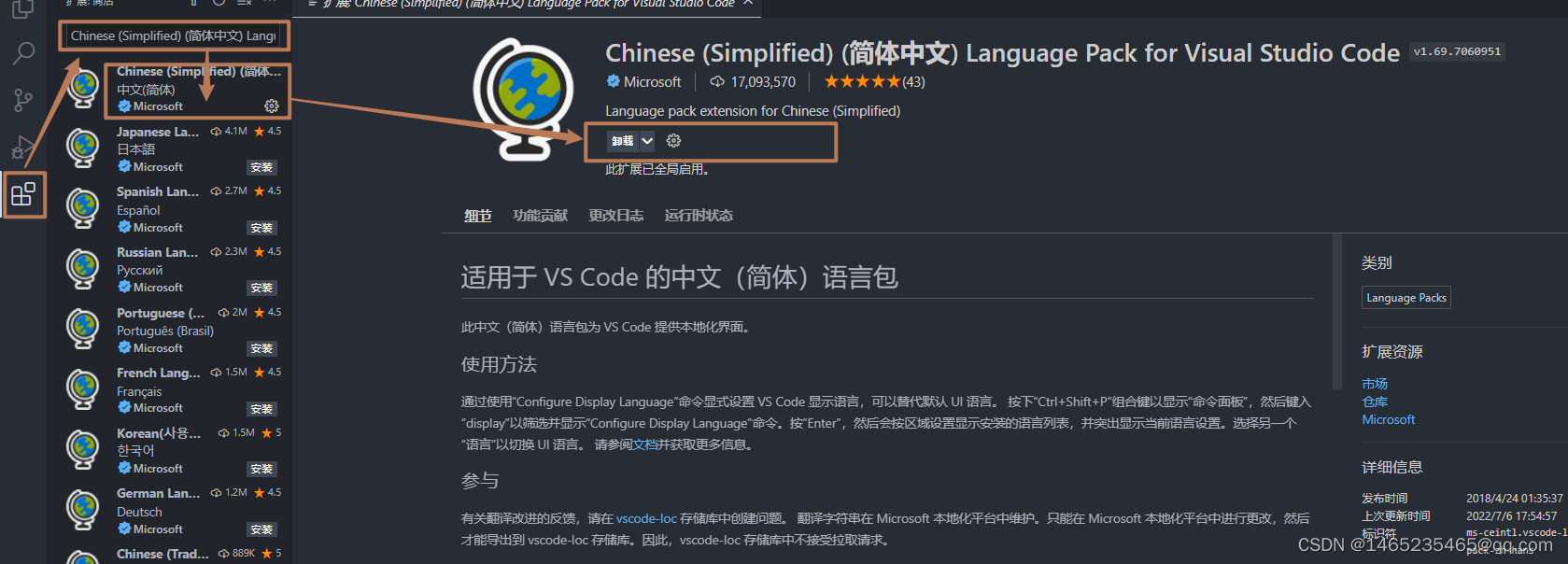Viewport: 1568px width, 564px height.
Task: Click the German Language Pack globe icon
Action: [83, 509]
